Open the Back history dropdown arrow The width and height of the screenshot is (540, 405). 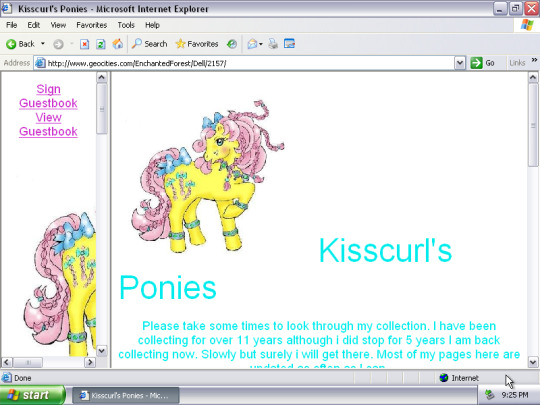[43, 44]
